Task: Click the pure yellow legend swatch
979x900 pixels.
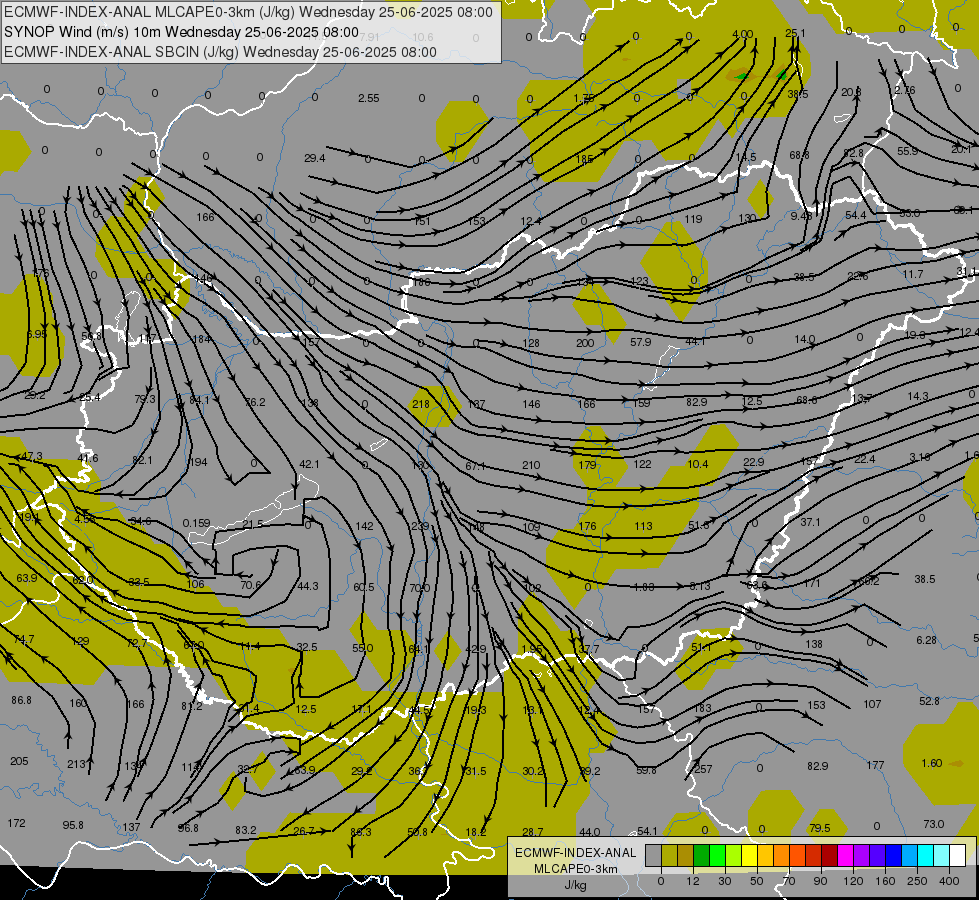Action: pos(750,855)
